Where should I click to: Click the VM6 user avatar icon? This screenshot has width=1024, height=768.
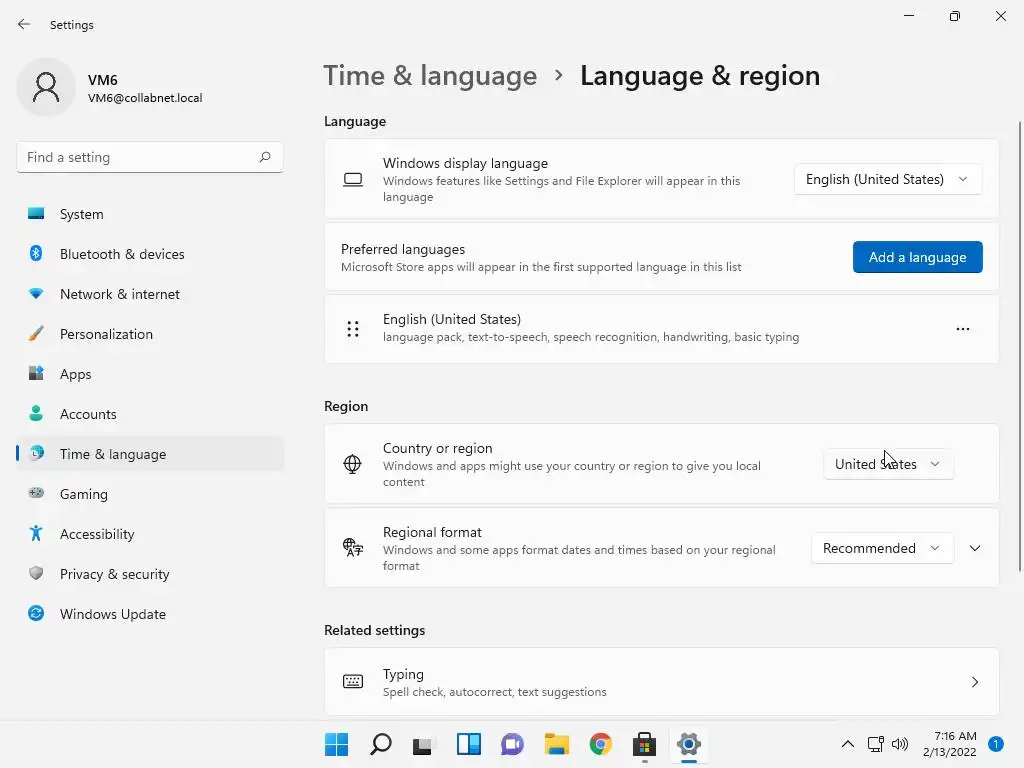(x=46, y=88)
